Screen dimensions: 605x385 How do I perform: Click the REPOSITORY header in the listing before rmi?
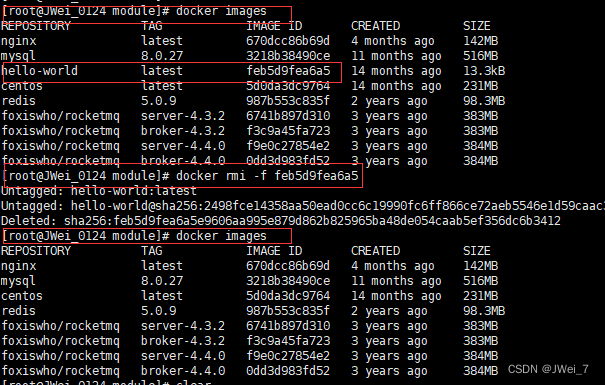tap(36, 26)
